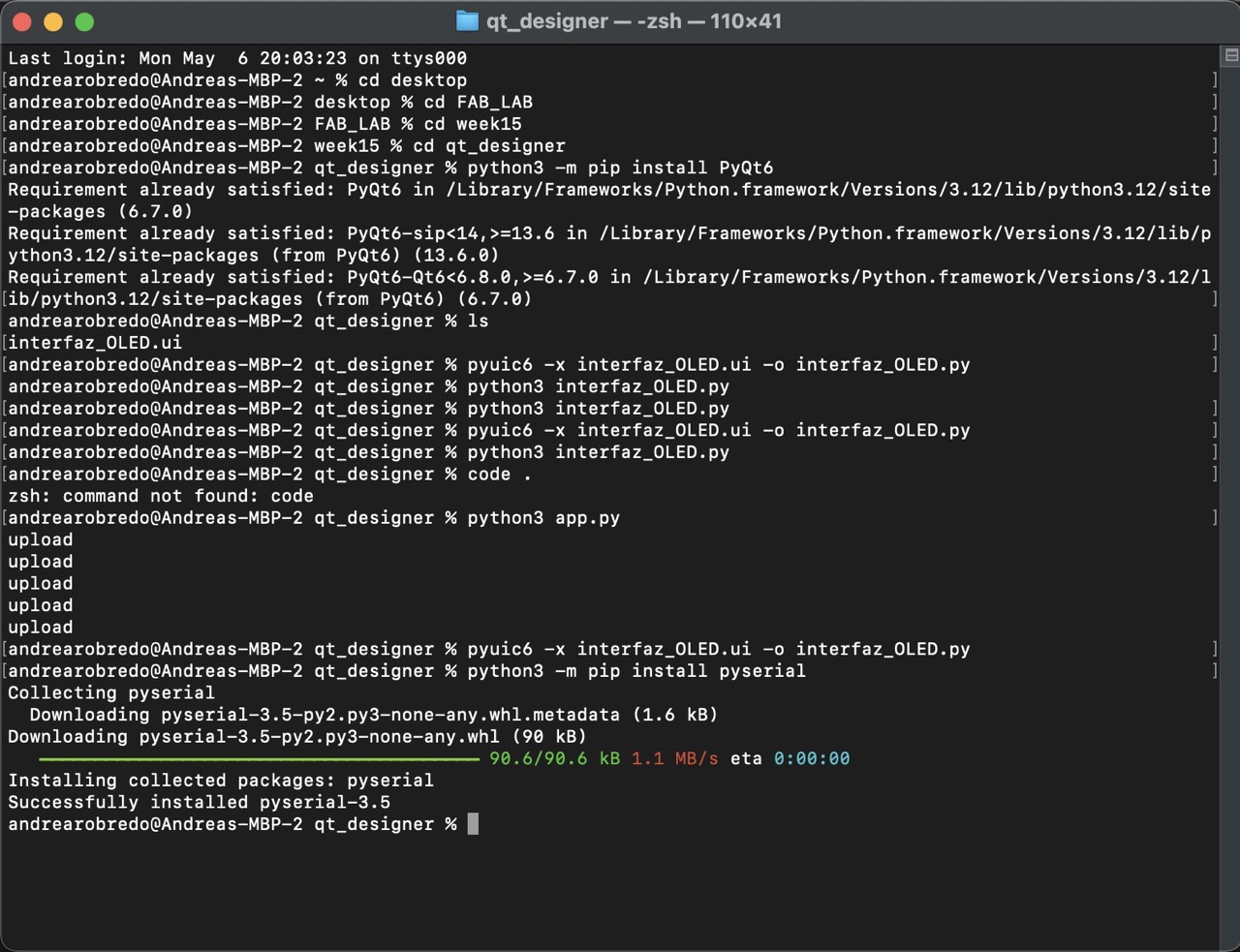The image size is (1240, 952).
Task: Click the 'interfaz_OLED.ui' directory listing output
Action: click(x=95, y=343)
